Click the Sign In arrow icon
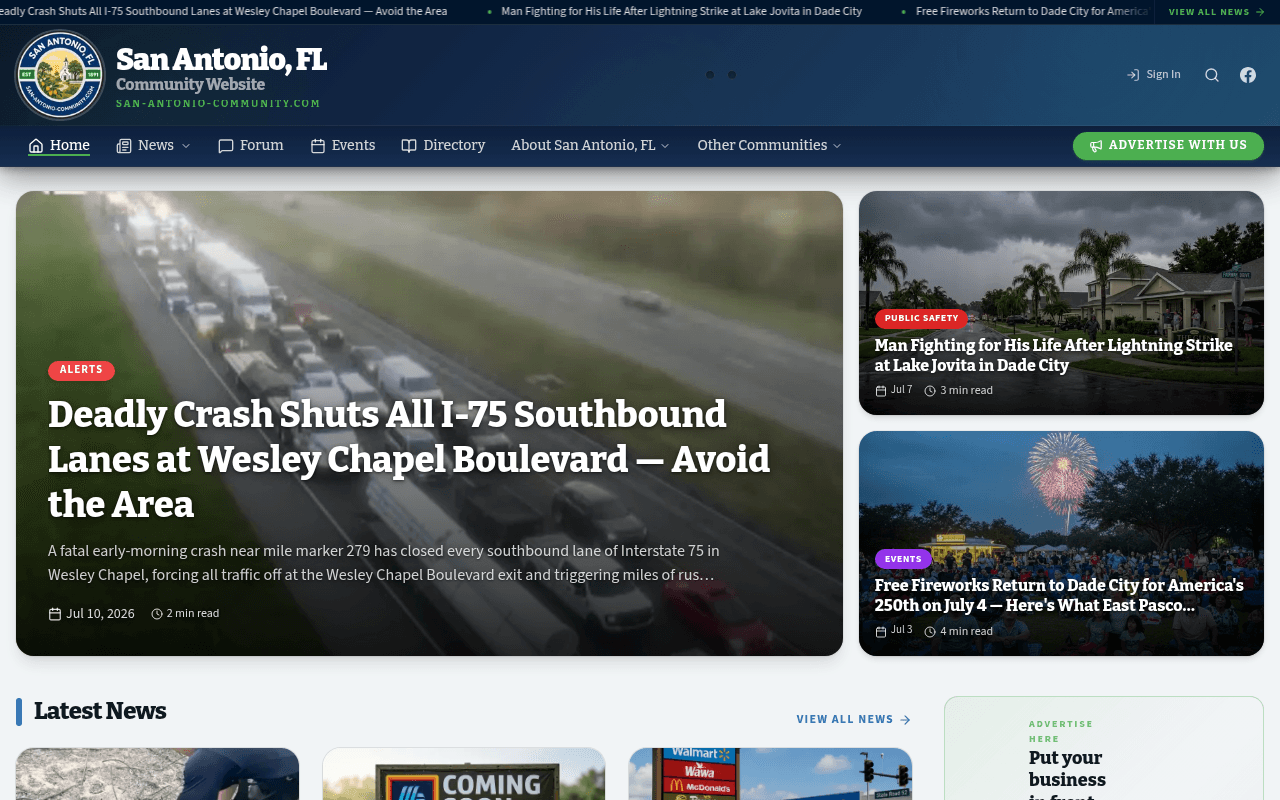This screenshot has width=1280, height=800. [x=1133, y=75]
